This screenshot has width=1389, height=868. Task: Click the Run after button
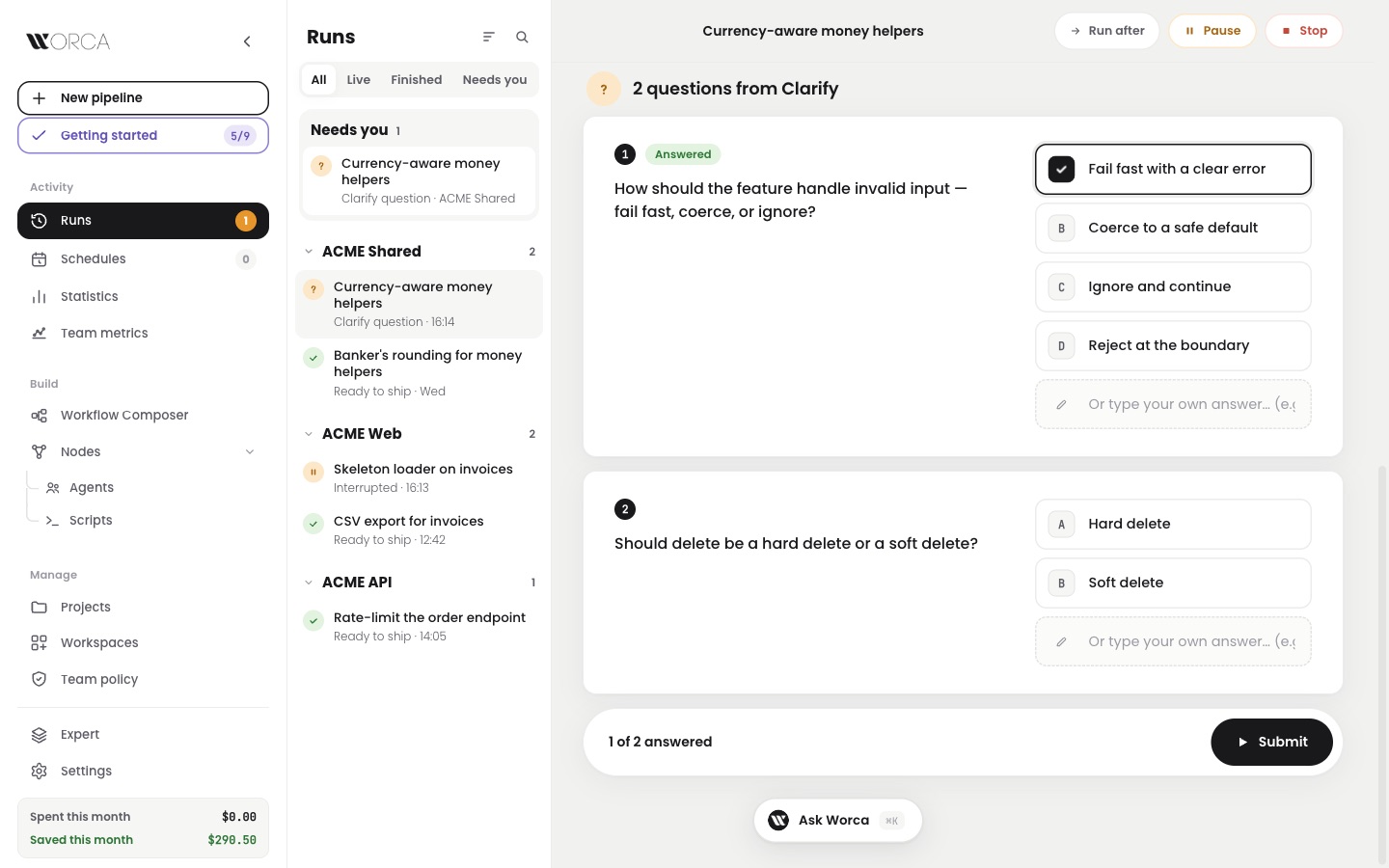(x=1107, y=31)
